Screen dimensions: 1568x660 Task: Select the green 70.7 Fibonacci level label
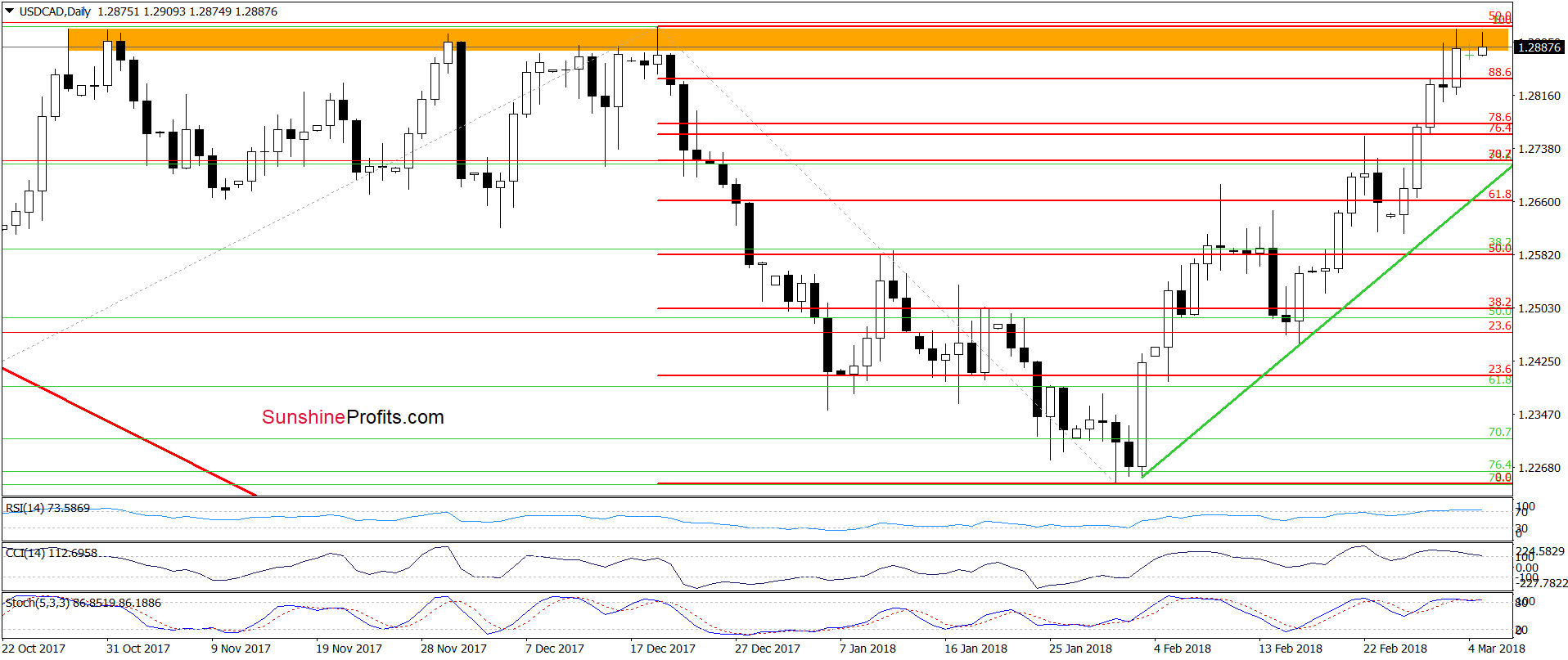[1499, 432]
